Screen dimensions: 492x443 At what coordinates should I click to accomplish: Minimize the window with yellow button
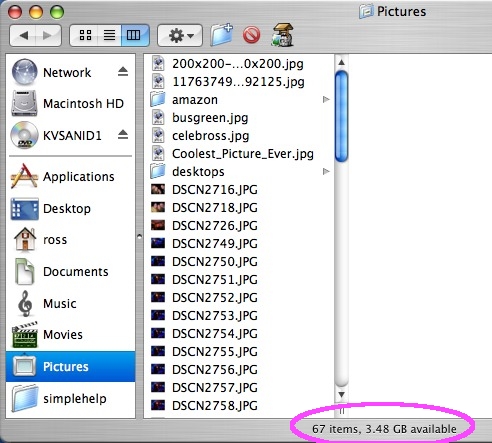[x=36, y=12]
